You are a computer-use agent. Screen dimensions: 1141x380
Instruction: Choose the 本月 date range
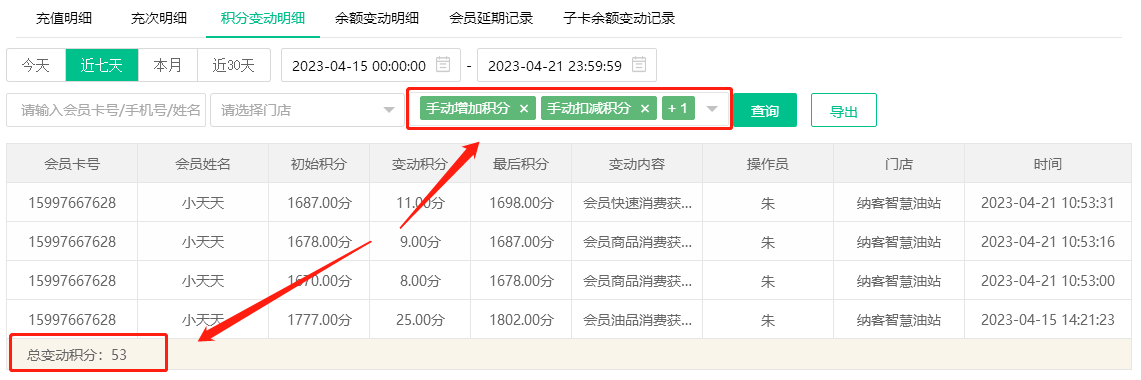(167, 66)
